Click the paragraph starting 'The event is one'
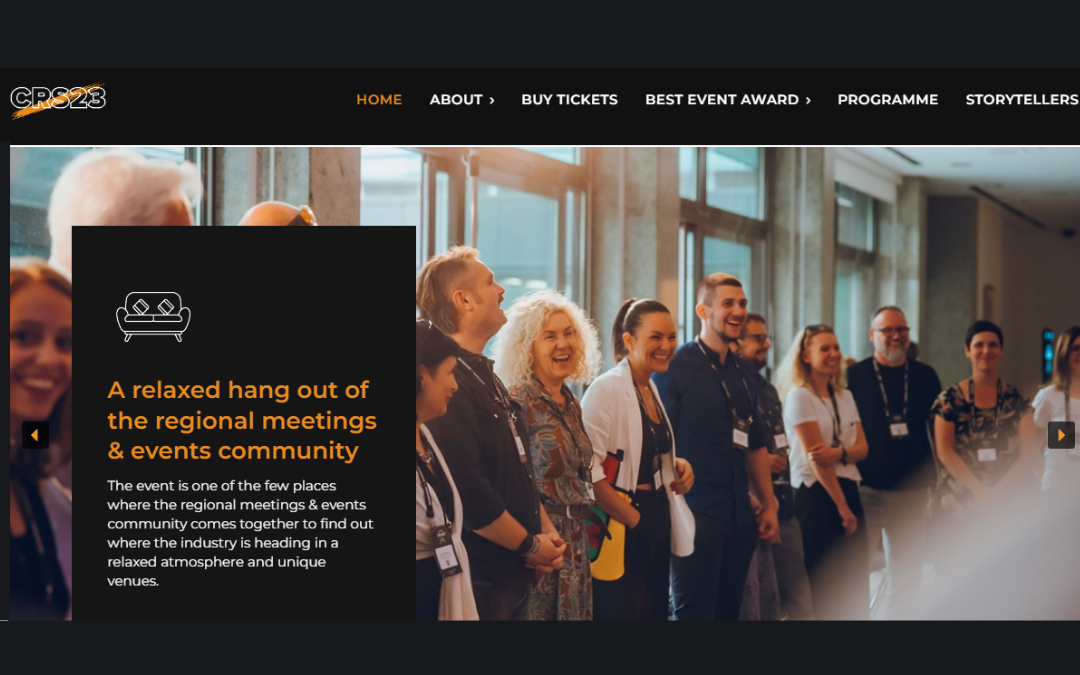The width and height of the screenshot is (1080, 675). tap(240, 533)
